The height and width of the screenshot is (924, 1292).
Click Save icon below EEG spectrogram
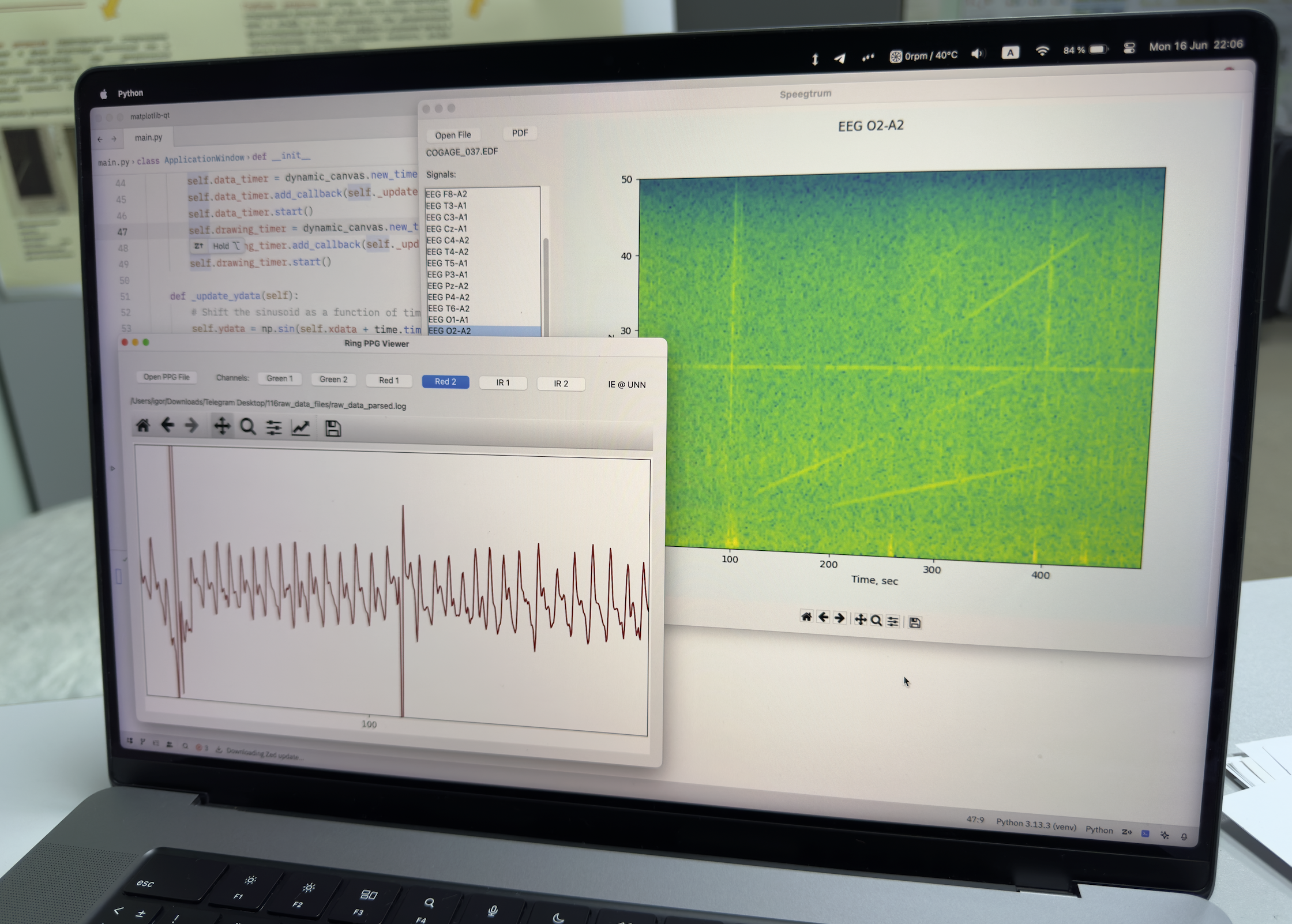coord(915,622)
